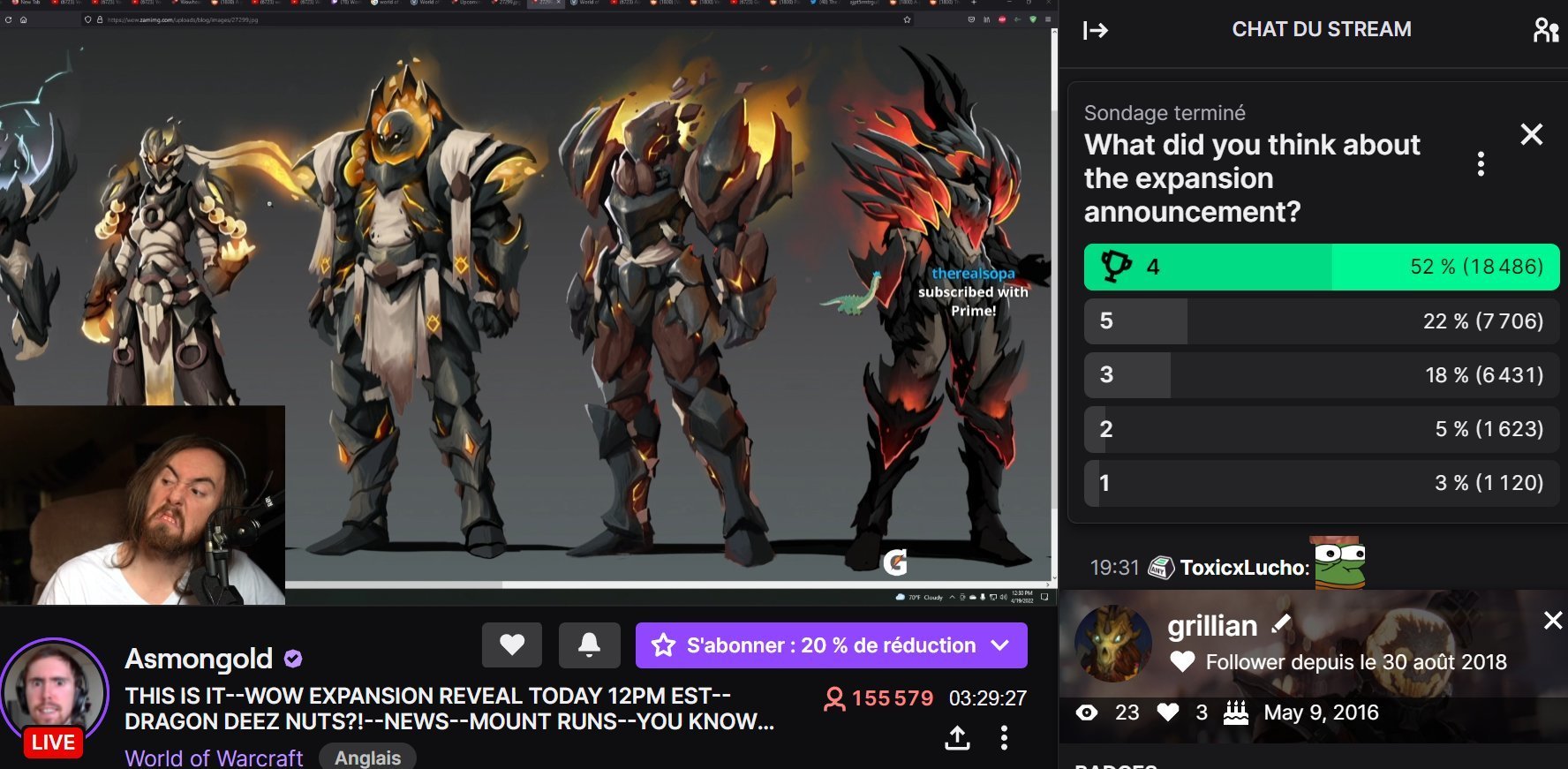Close the finished poll panel
This screenshot has width=1568, height=769.
coord(1532,134)
